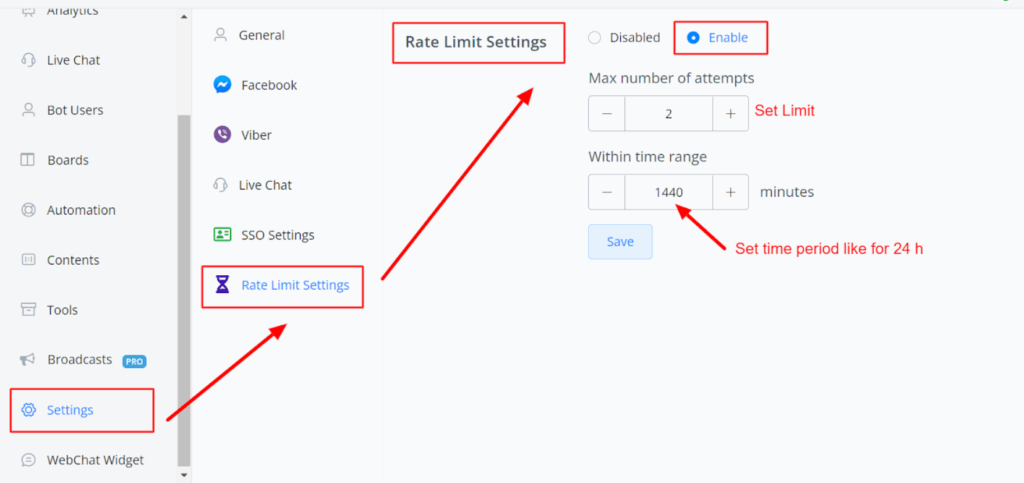The image size is (1024, 483).
Task: Increase max number of attempts
Action: click(x=730, y=114)
